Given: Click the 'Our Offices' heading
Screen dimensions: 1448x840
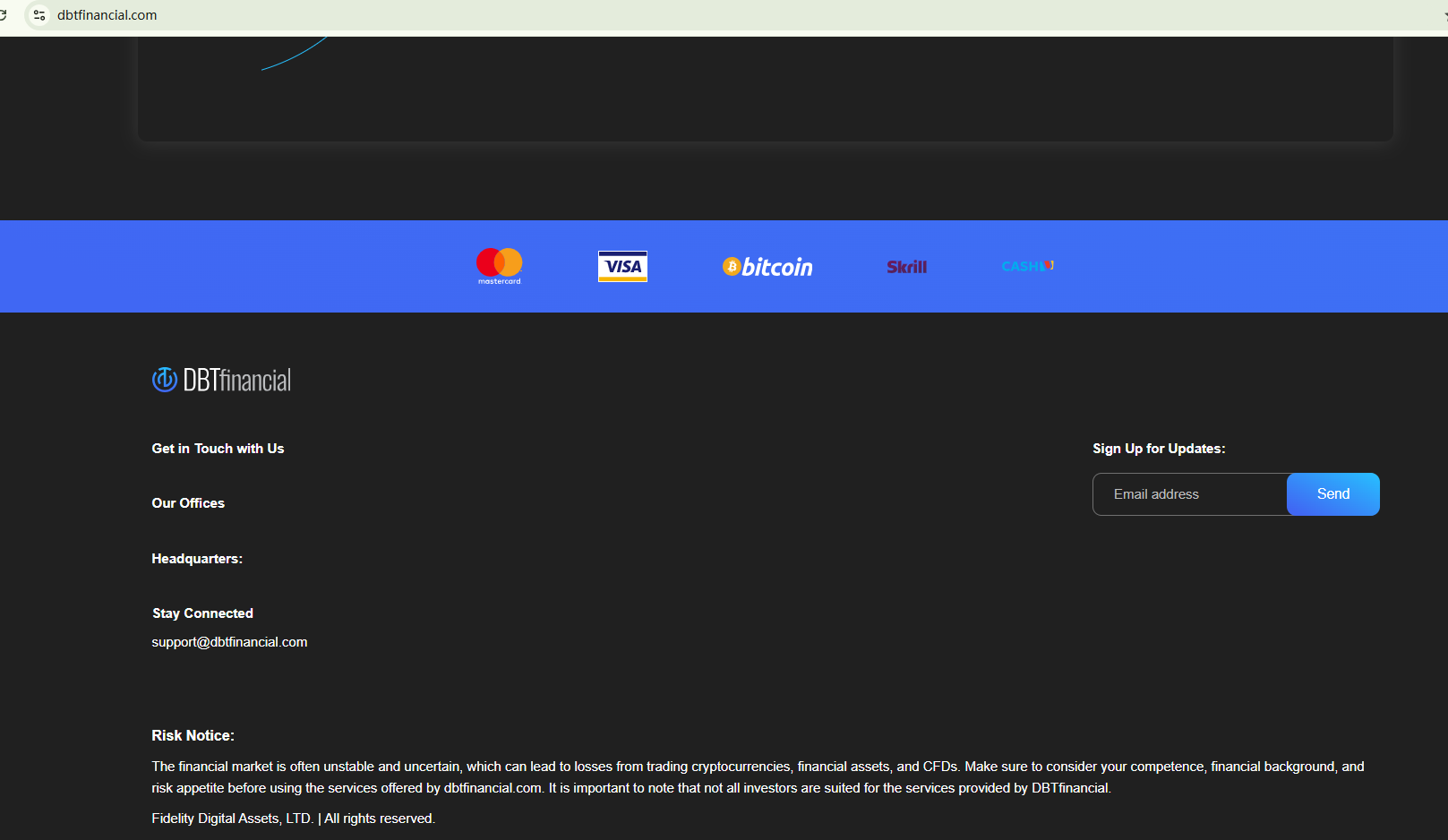Looking at the screenshot, I should [x=188, y=503].
